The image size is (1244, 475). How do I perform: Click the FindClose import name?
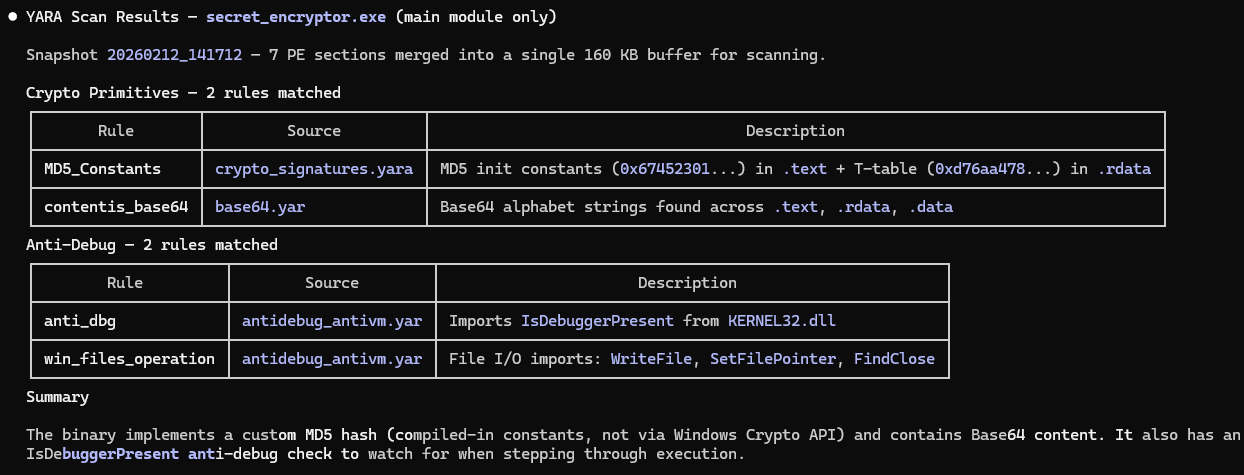894,358
